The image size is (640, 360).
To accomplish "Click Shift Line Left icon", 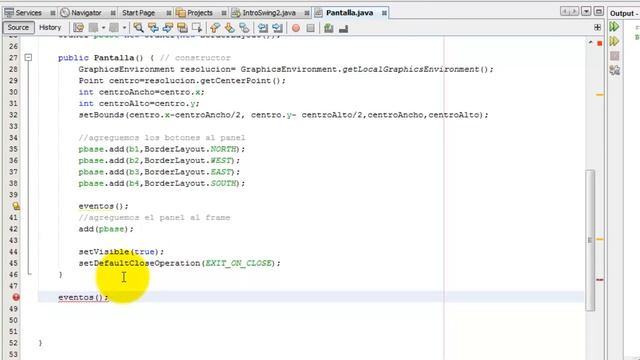I will pyautogui.click(x=262, y=28).
